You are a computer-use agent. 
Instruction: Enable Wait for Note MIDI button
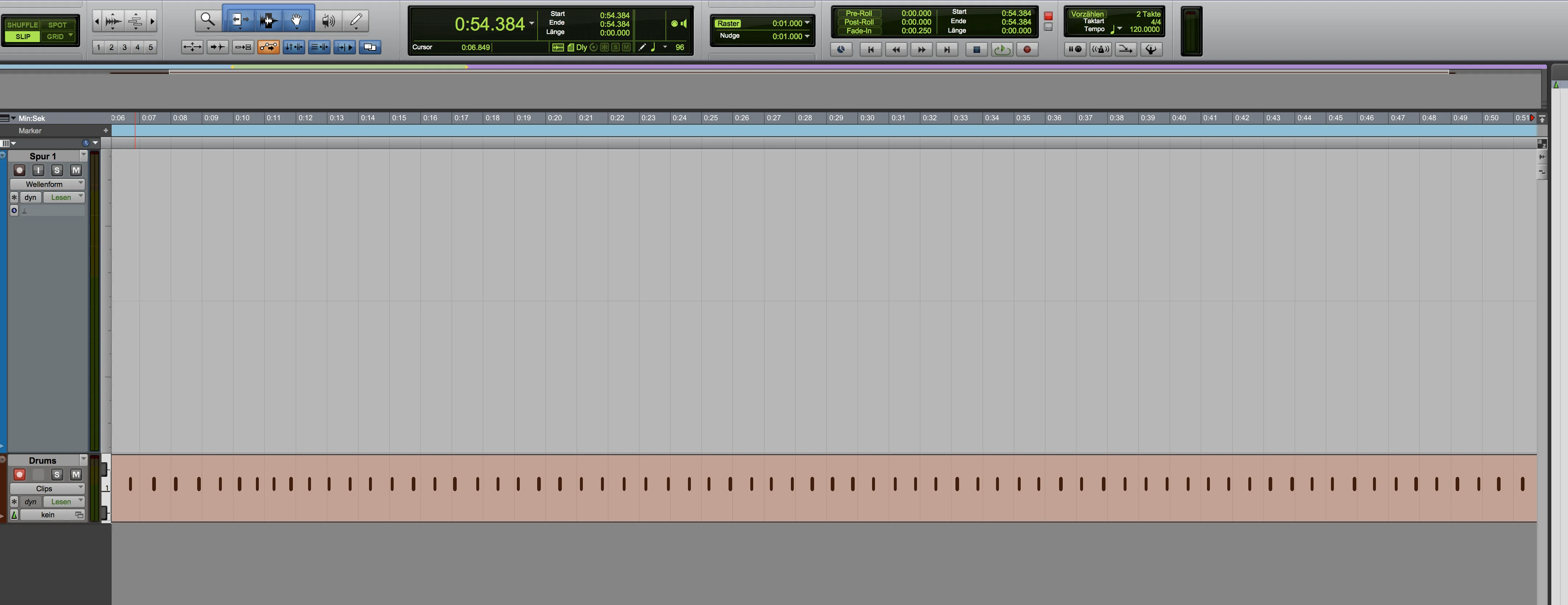click(1075, 49)
